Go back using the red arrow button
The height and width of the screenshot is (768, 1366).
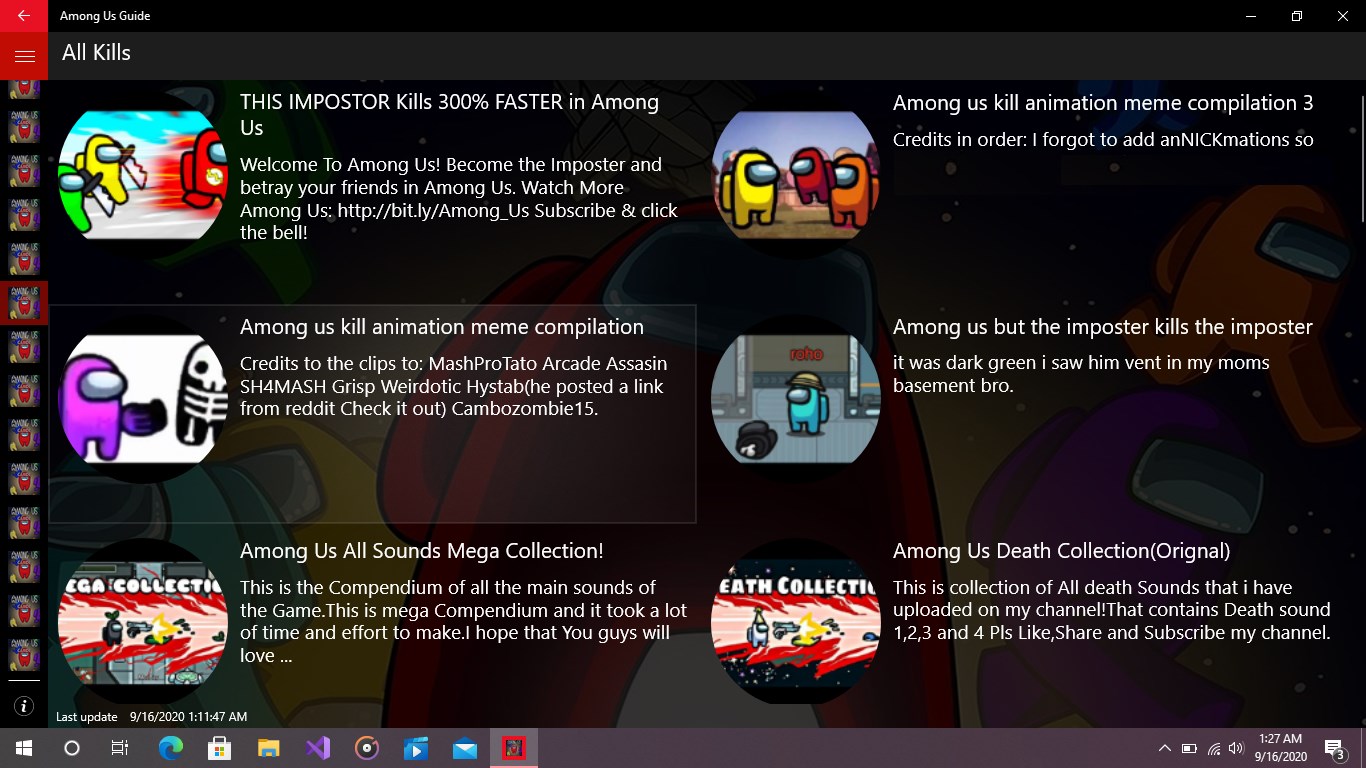coord(24,16)
